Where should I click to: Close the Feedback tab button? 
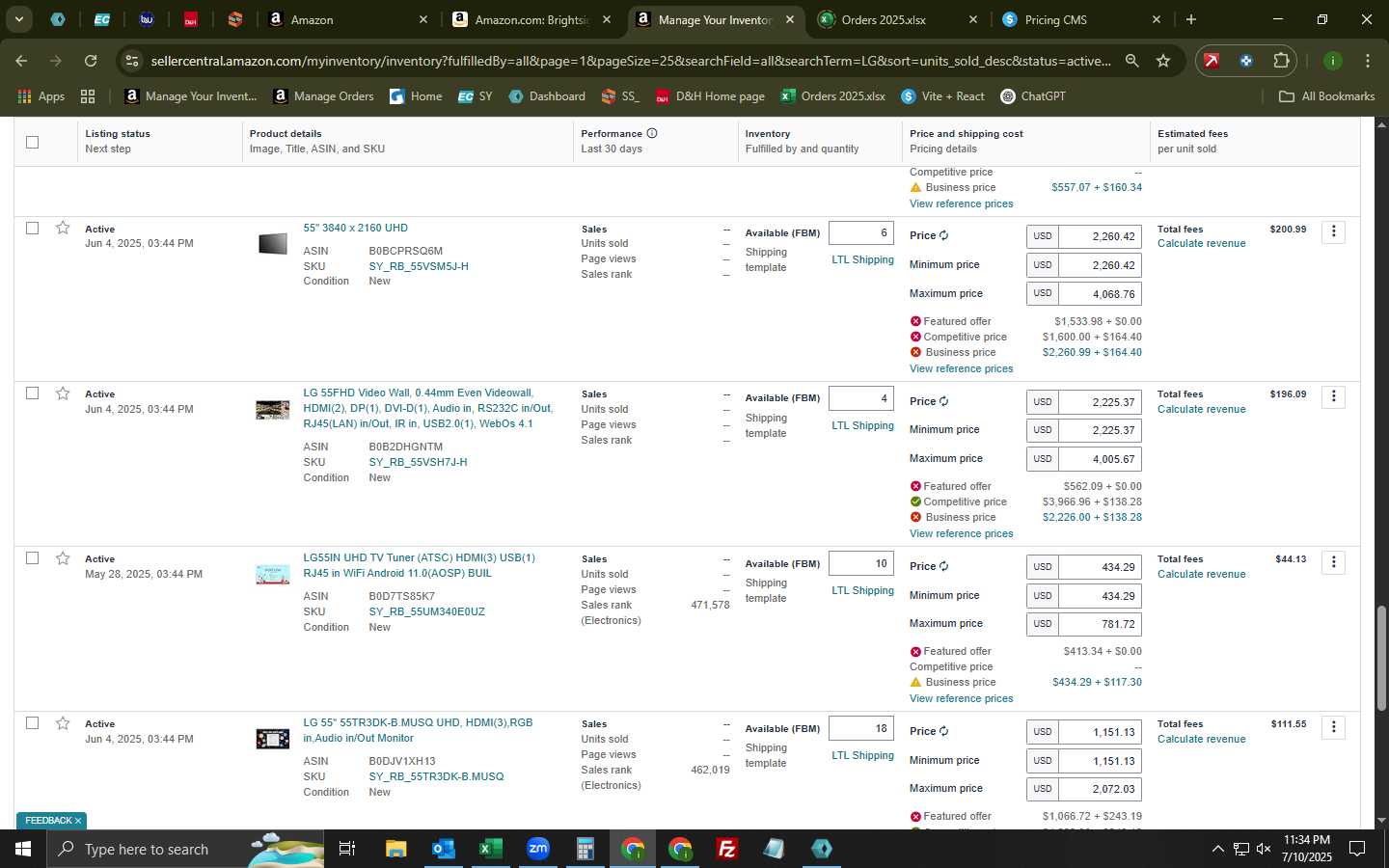[x=78, y=821]
